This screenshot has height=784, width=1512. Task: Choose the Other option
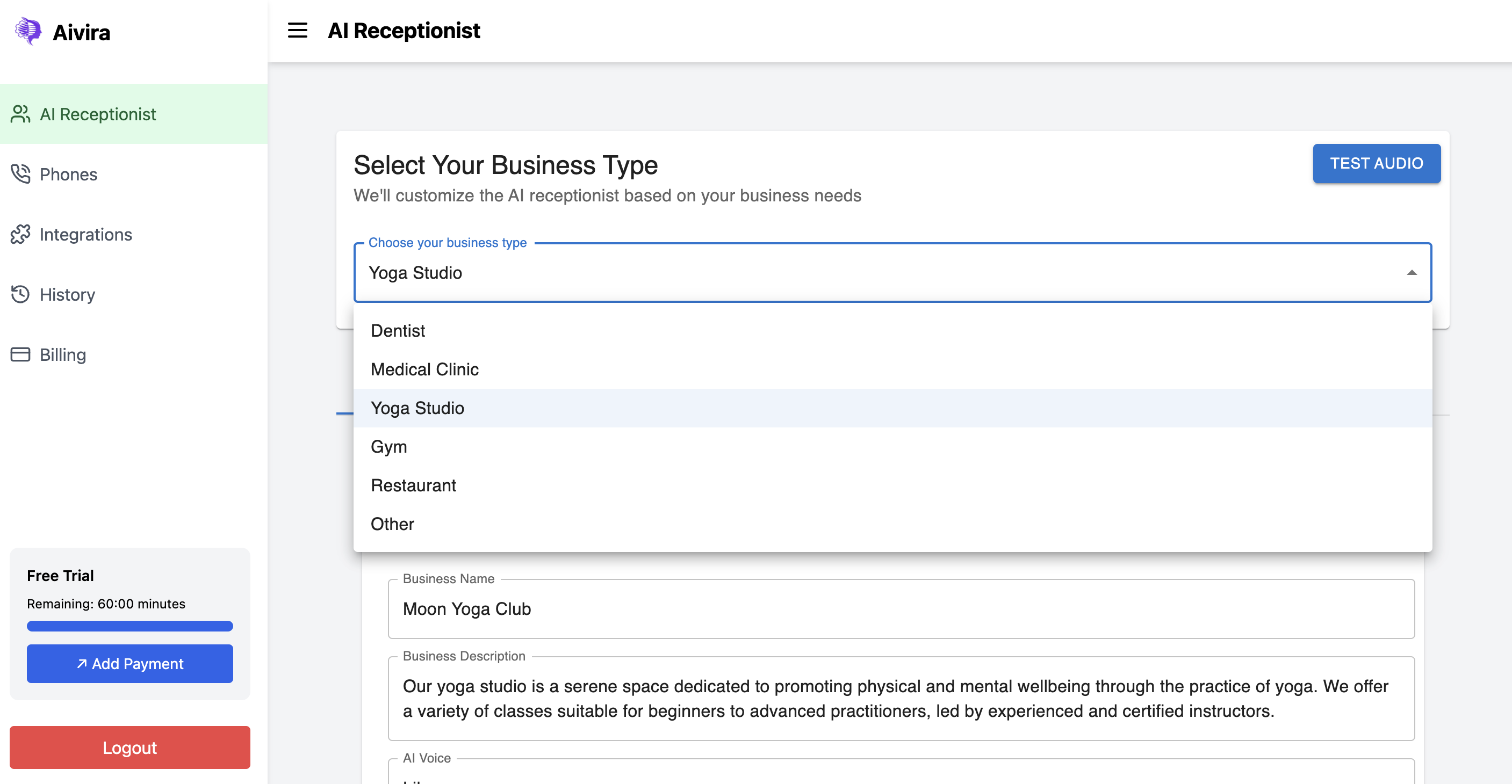click(392, 524)
